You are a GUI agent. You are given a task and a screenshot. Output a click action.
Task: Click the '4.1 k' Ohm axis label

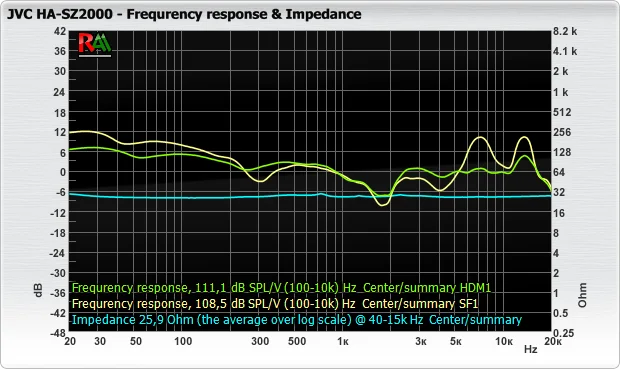565,51
